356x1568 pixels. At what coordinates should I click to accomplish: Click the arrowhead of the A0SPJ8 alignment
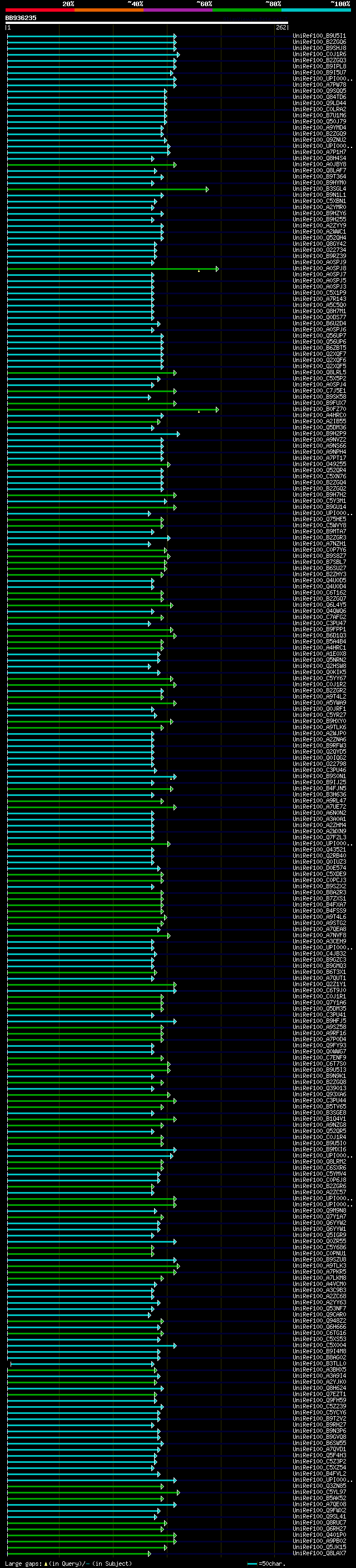(x=216, y=269)
